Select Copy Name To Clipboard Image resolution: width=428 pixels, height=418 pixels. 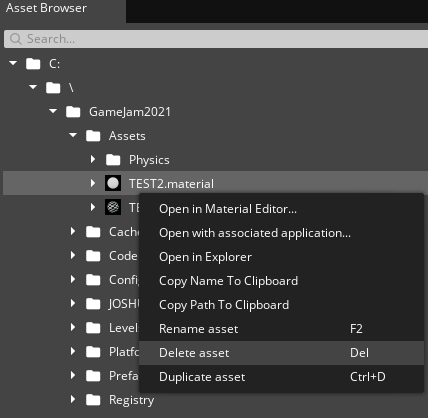[281, 281]
